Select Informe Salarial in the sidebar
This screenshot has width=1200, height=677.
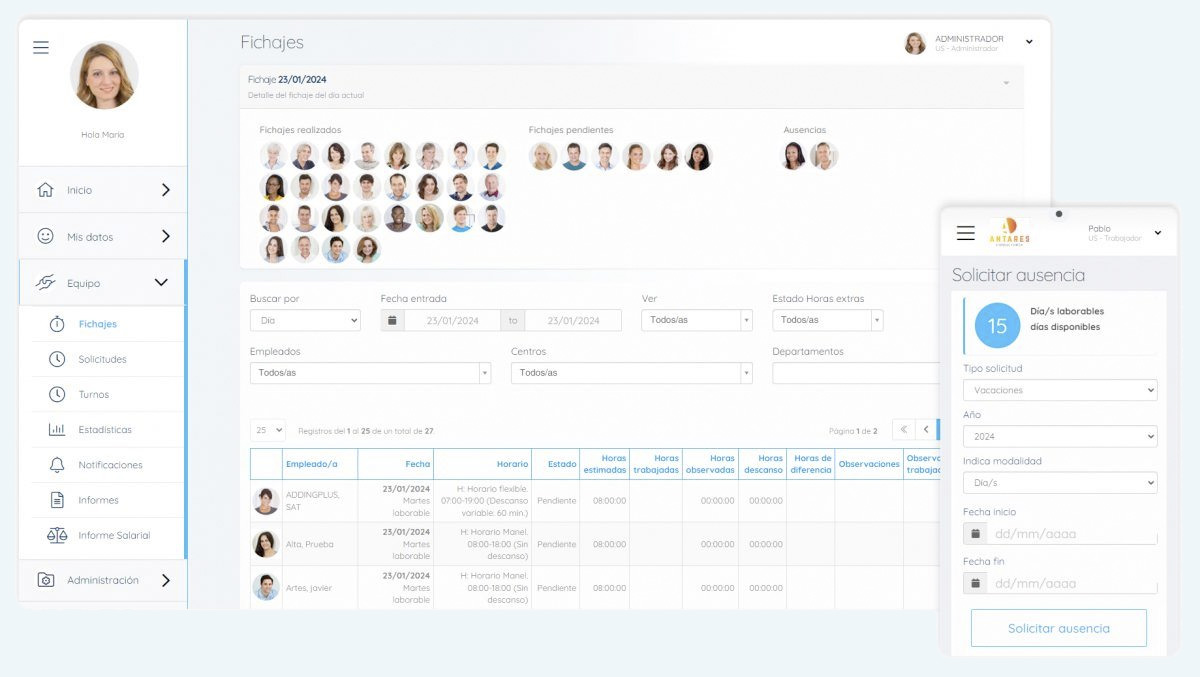click(x=114, y=535)
